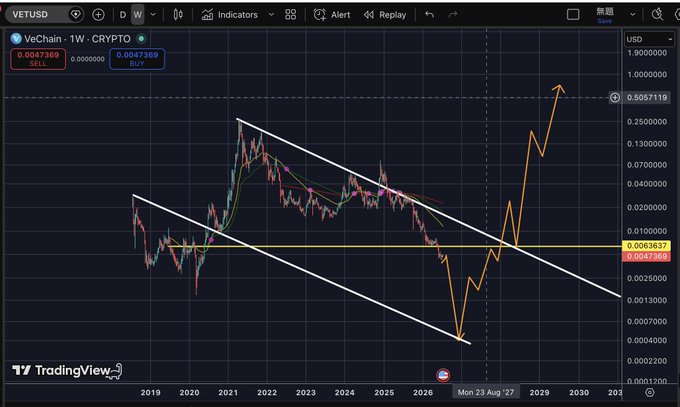Click the red SELL price button
Screen dimensions: 680x407
coord(38,59)
